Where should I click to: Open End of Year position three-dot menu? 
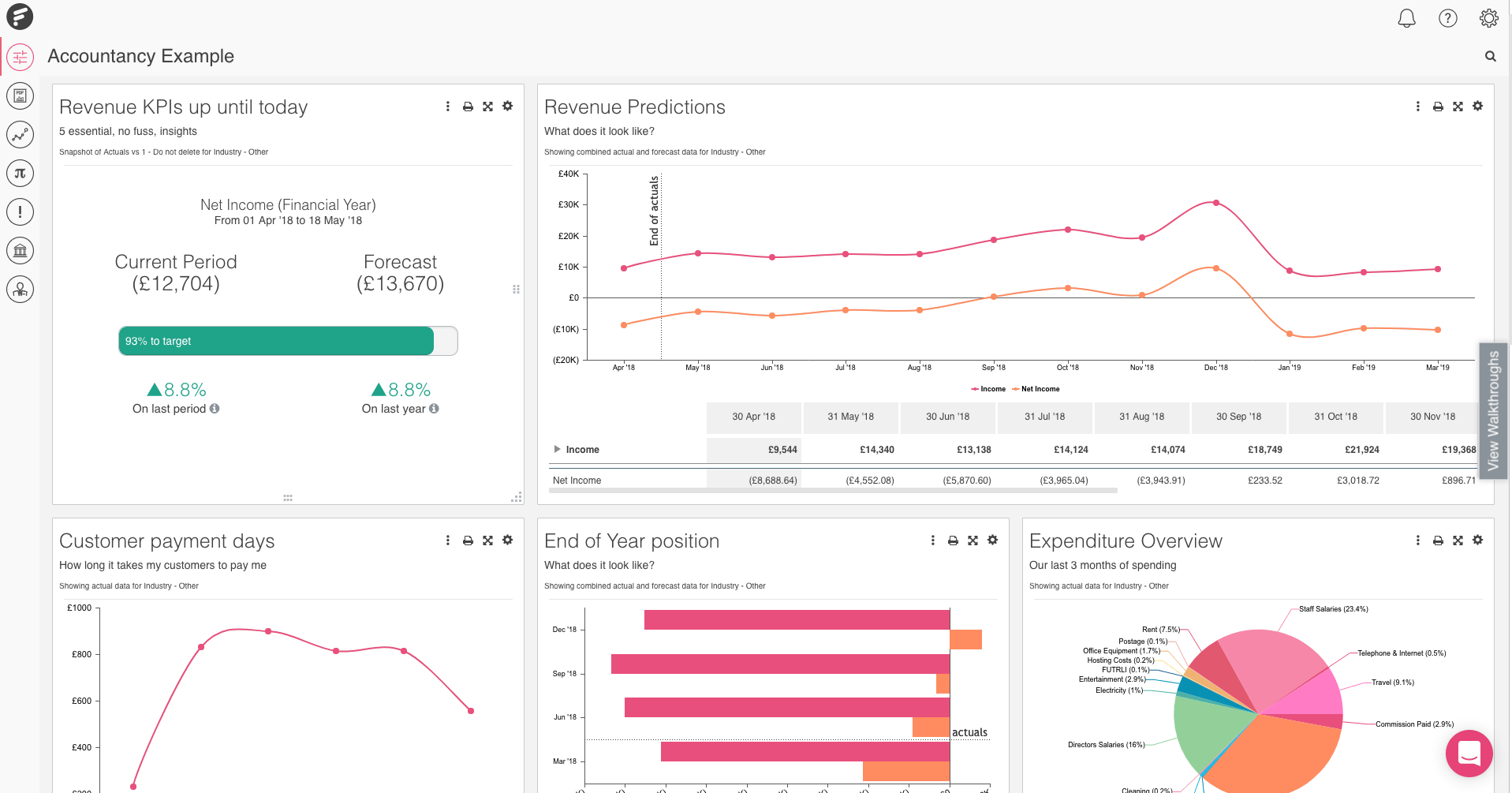coord(932,541)
